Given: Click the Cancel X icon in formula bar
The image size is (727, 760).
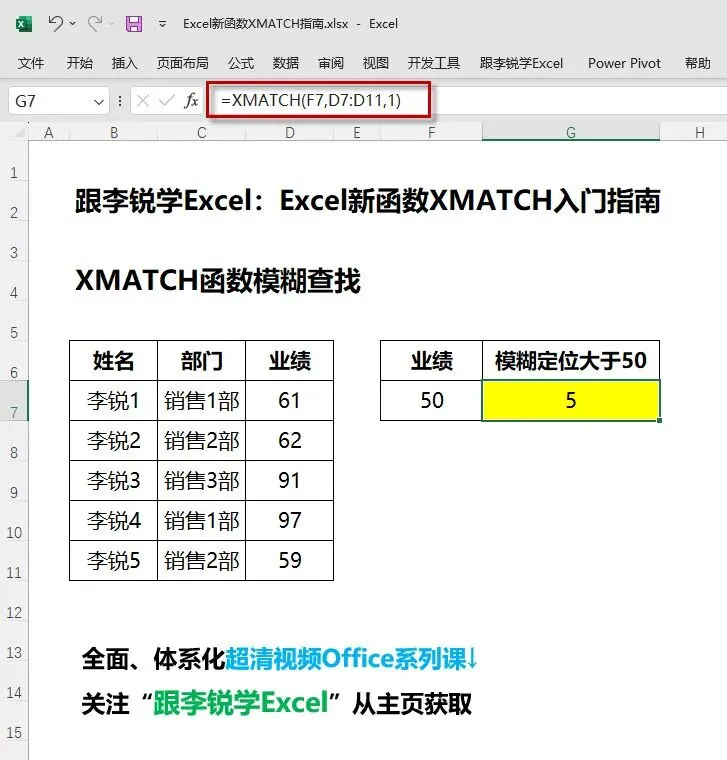Looking at the screenshot, I should click(142, 101).
